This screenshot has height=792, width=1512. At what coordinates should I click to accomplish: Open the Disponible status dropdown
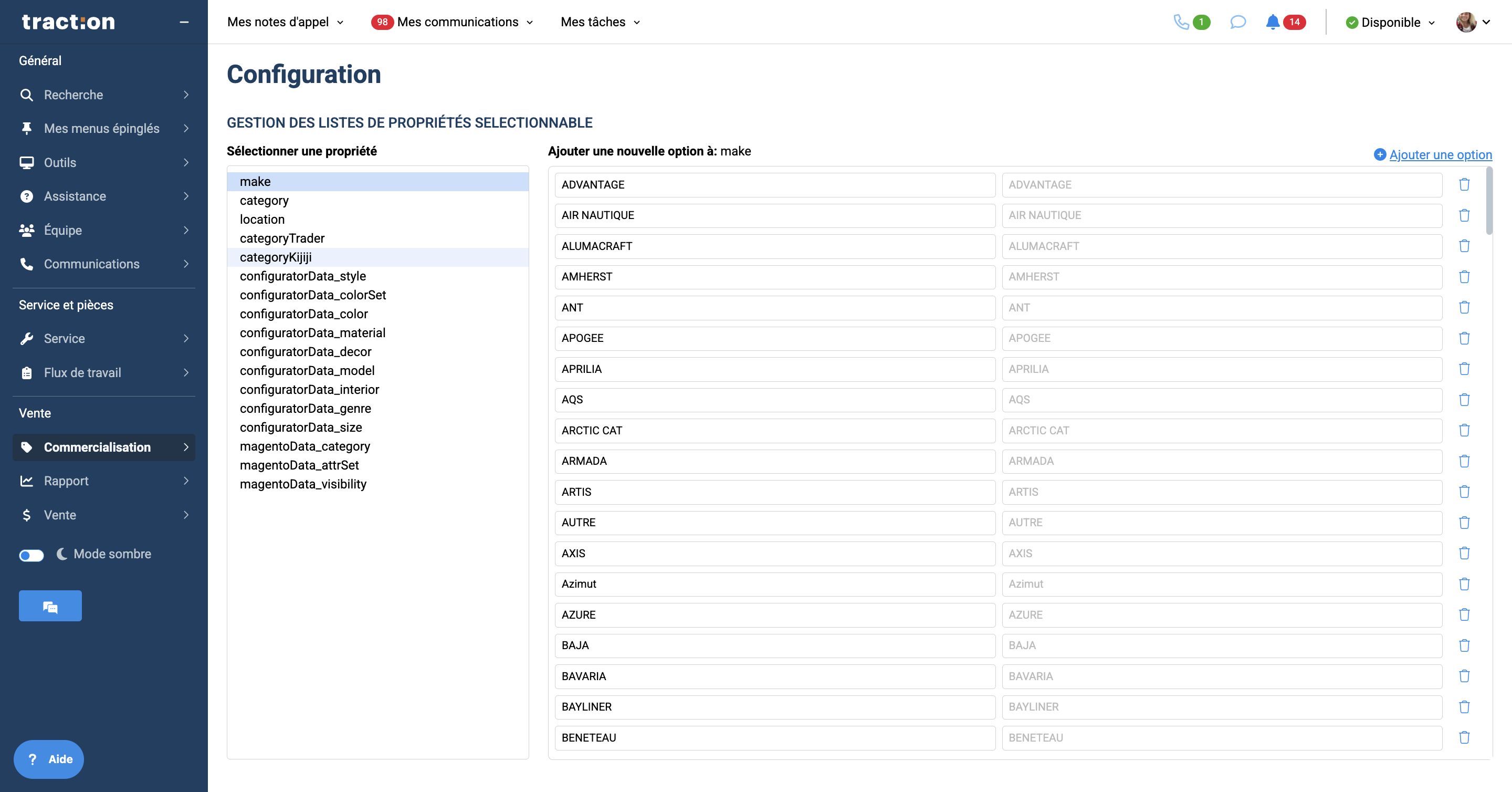pyautogui.click(x=1390, y=22)
